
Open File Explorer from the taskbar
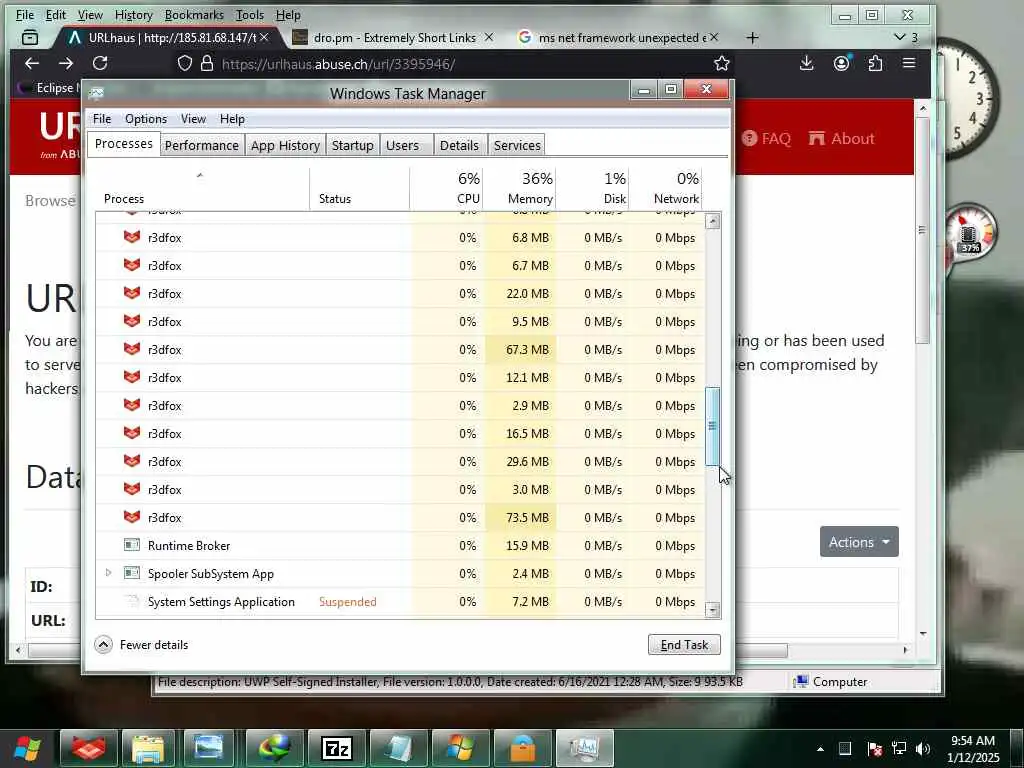148,748
